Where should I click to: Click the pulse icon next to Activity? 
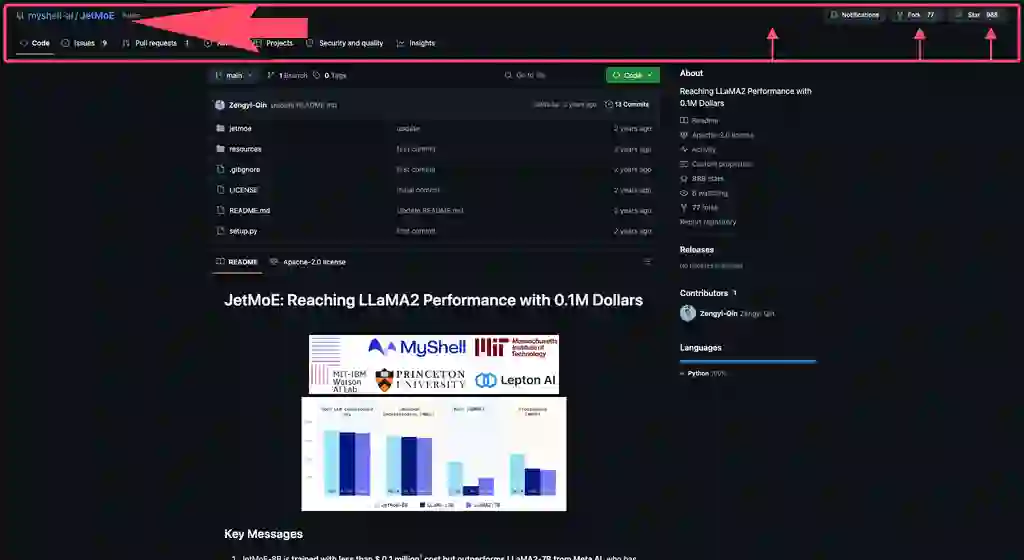(684, 149)
